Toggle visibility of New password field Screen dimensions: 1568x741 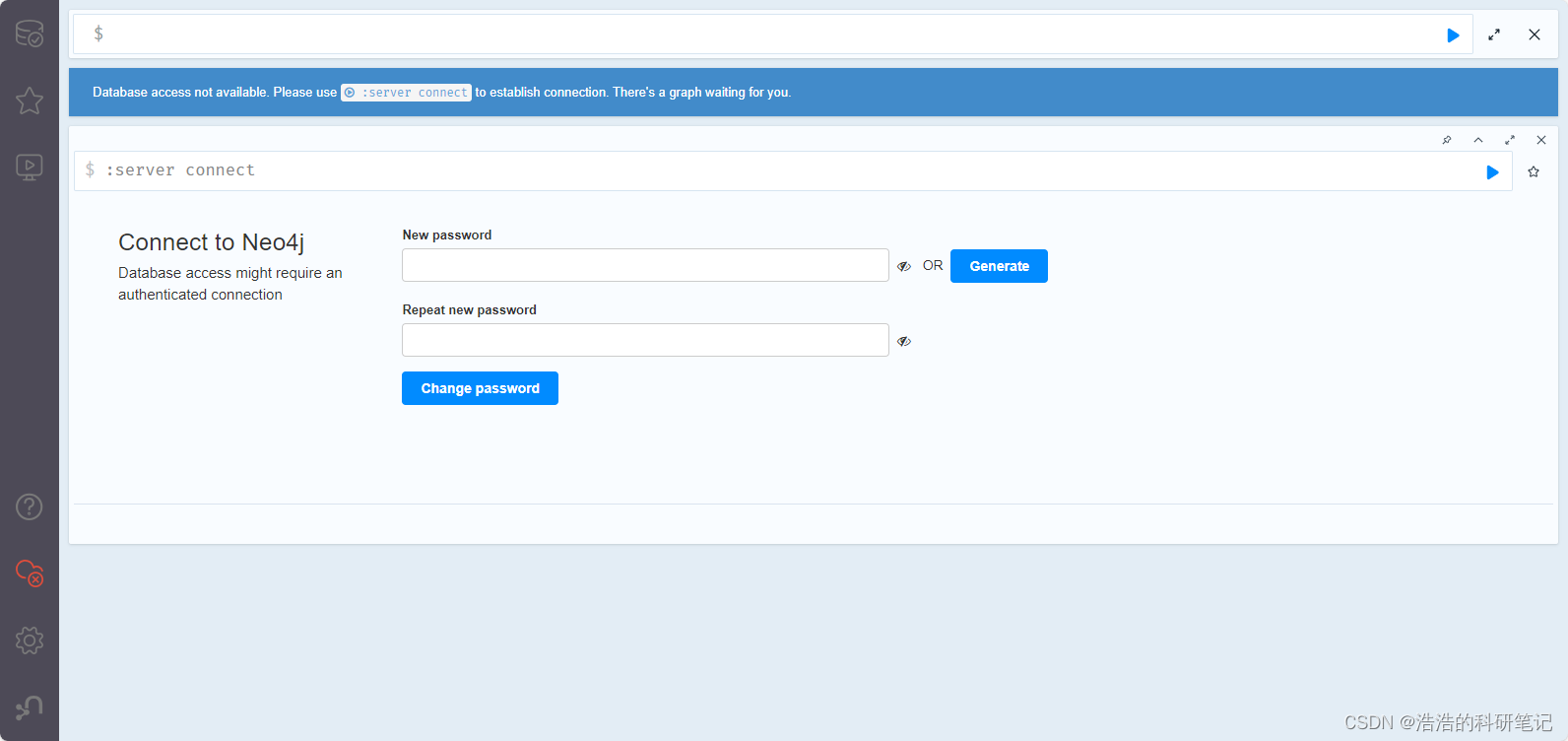click(x=904, y=266)
